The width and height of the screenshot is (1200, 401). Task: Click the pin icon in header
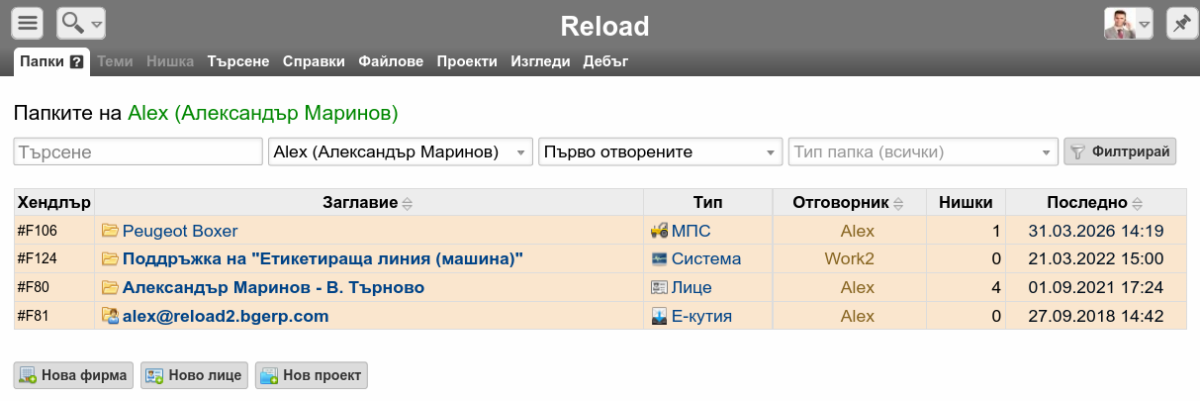[x=1179, y=22]
